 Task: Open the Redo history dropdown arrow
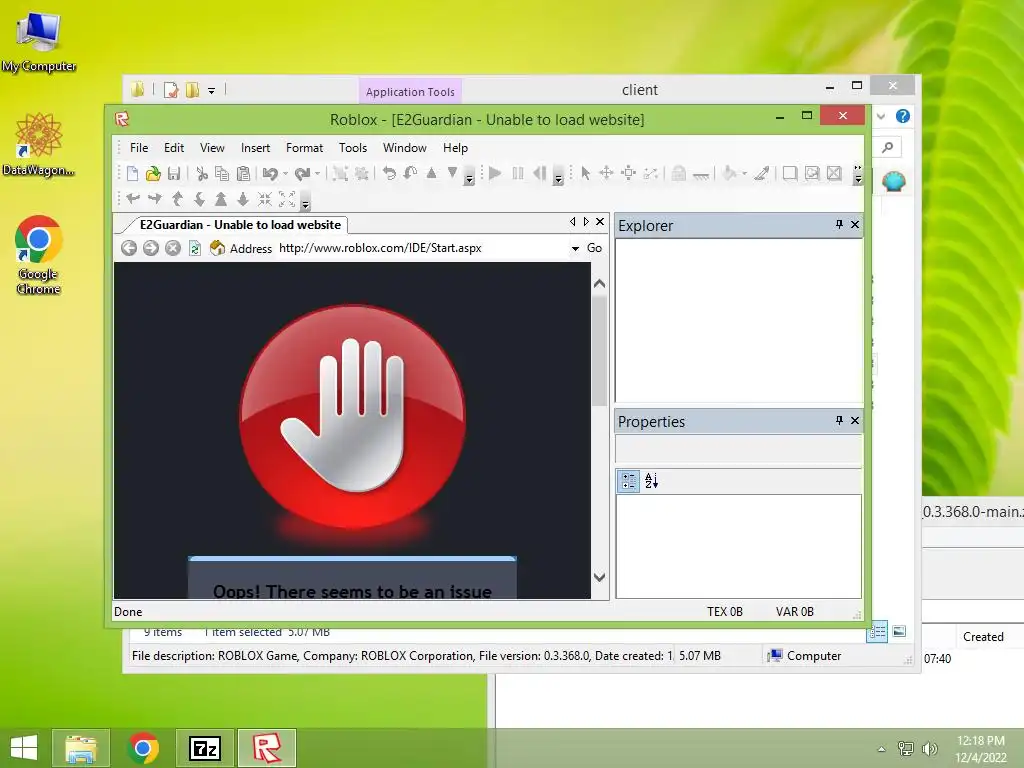[x=317, y=174]
